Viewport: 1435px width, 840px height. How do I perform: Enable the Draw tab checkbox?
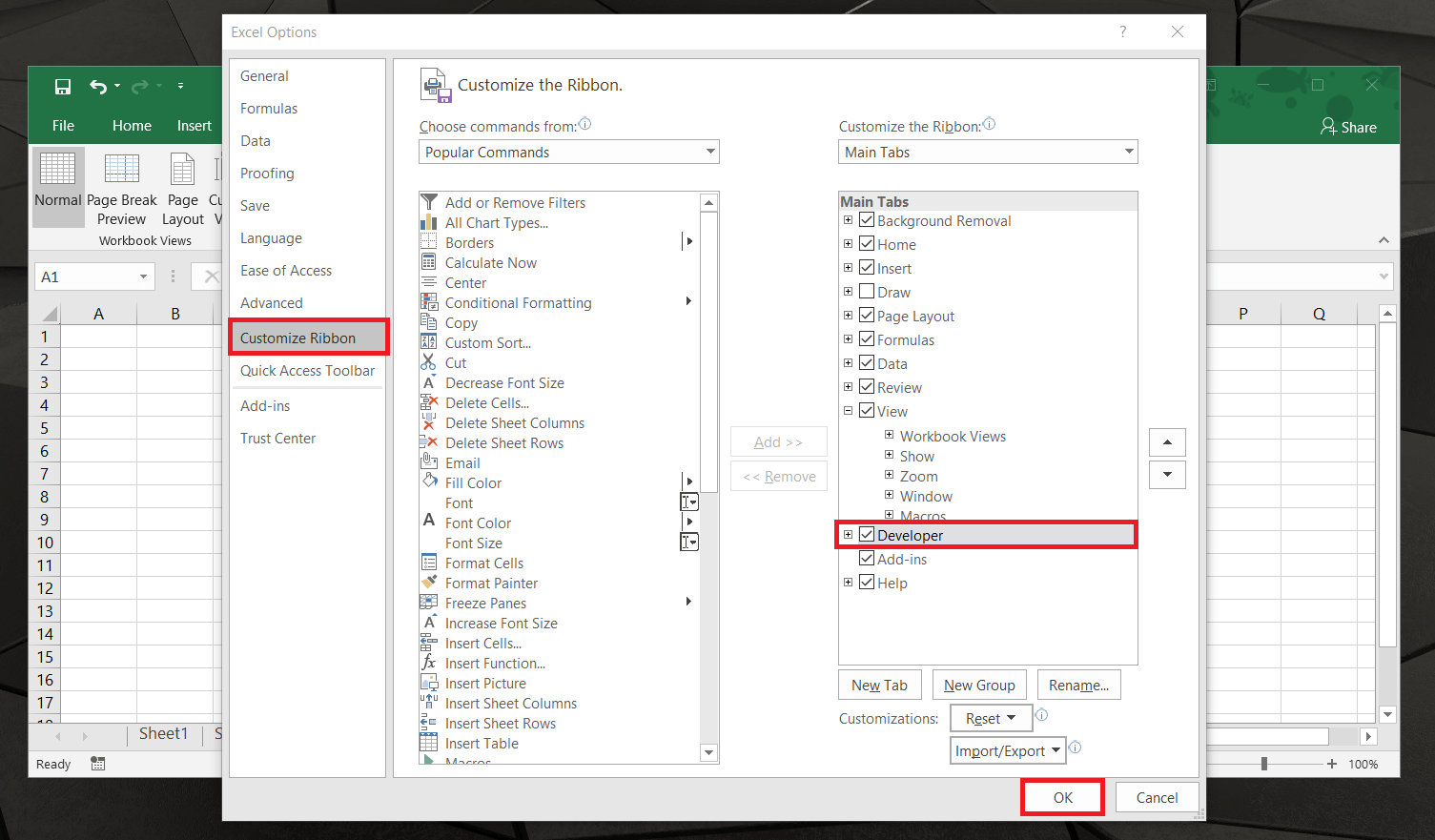pos(867,292)
